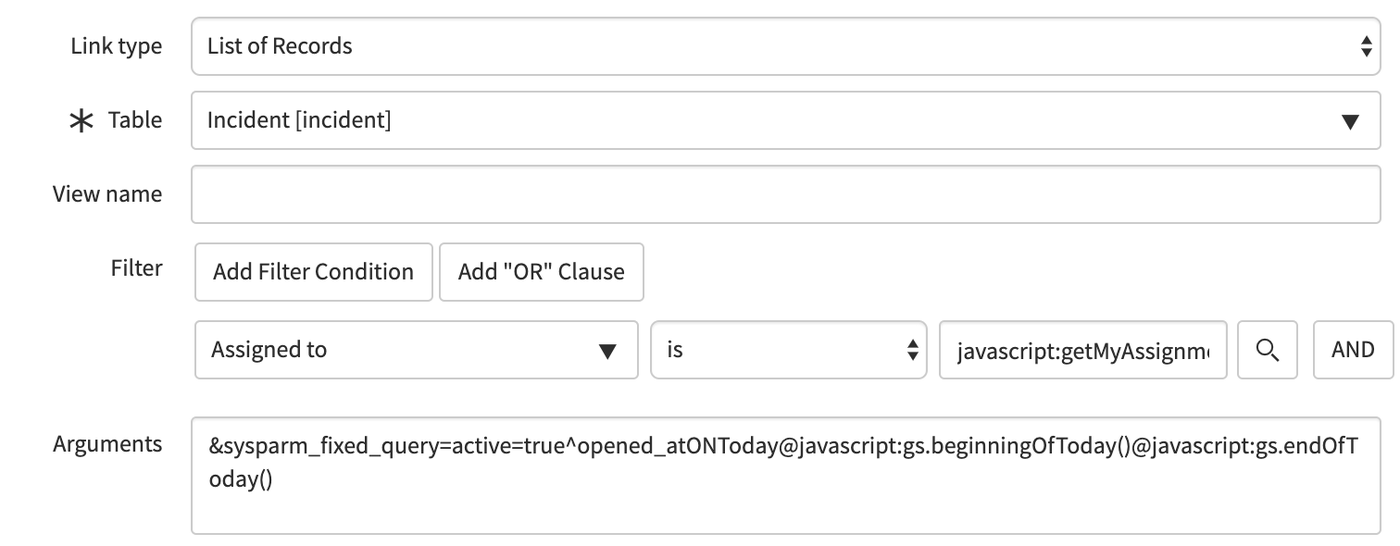Click the lookup magnifier icon in filter row
This screenshot has width=1400, height=546.
(x=1267, y=350)
